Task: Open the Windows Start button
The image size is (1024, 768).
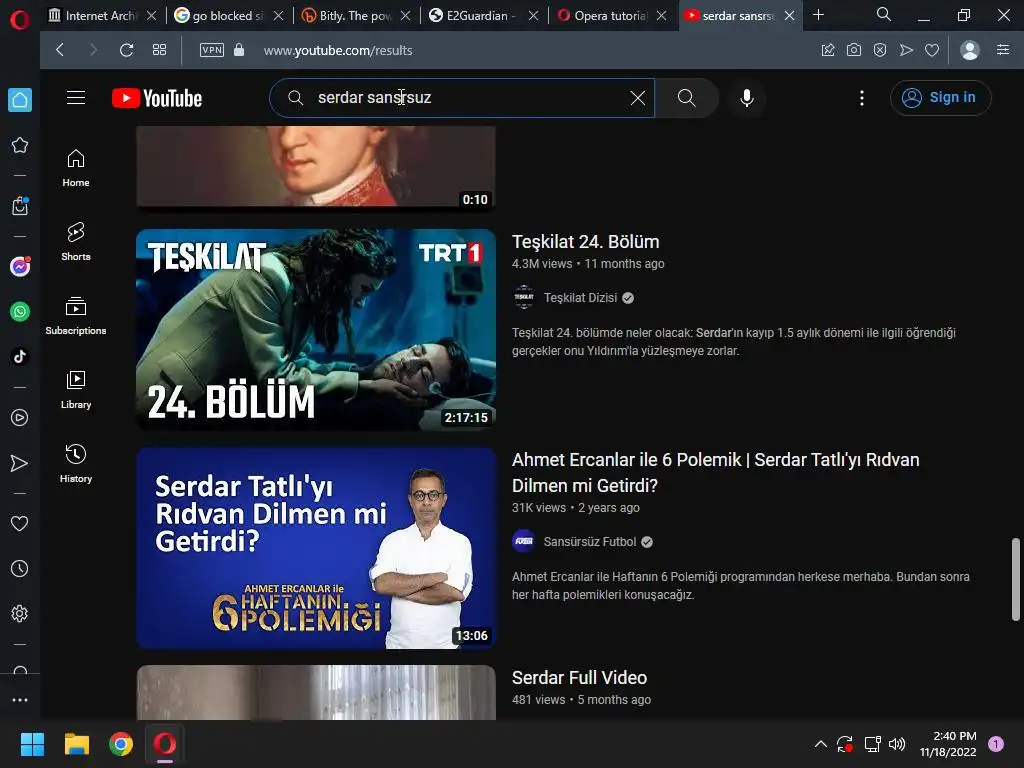Action: pos(32,744)
